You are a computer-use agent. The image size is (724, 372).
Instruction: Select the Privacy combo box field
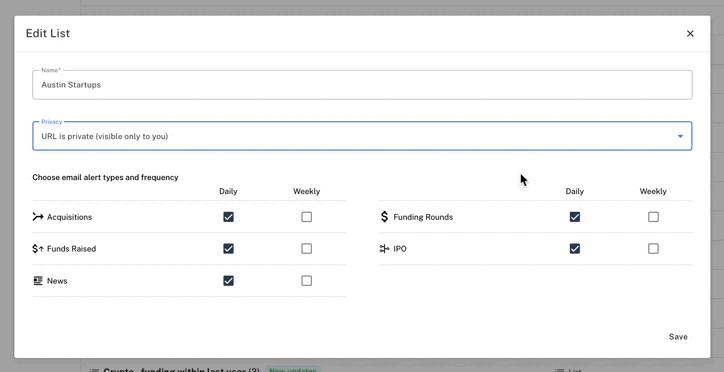click(362, 136)
